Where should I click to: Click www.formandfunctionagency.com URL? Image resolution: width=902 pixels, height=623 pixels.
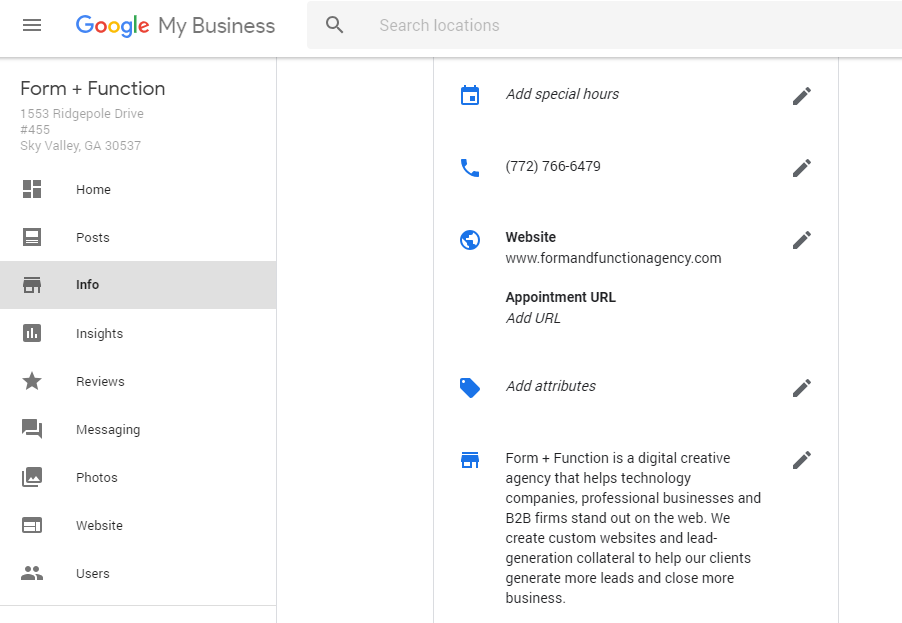613,258
